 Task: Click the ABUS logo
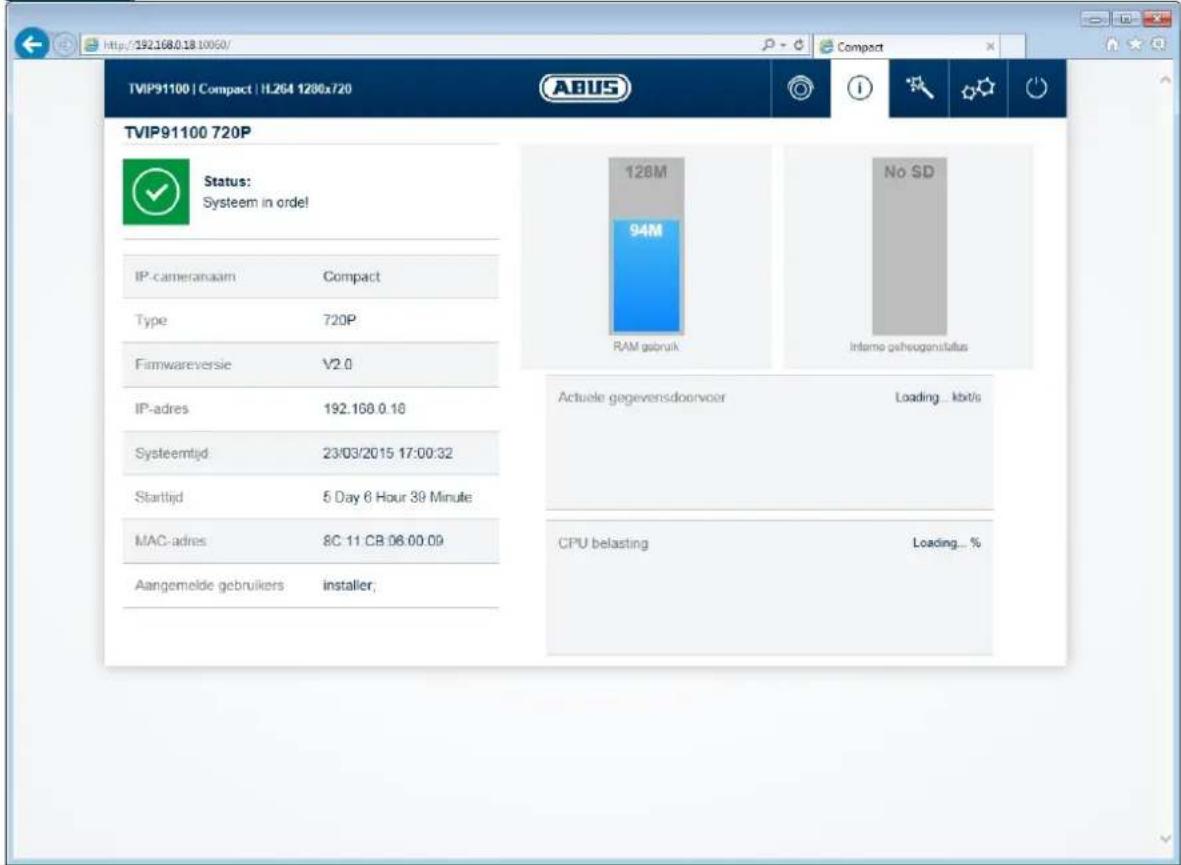pyautogui.click(x=585, y=89)
